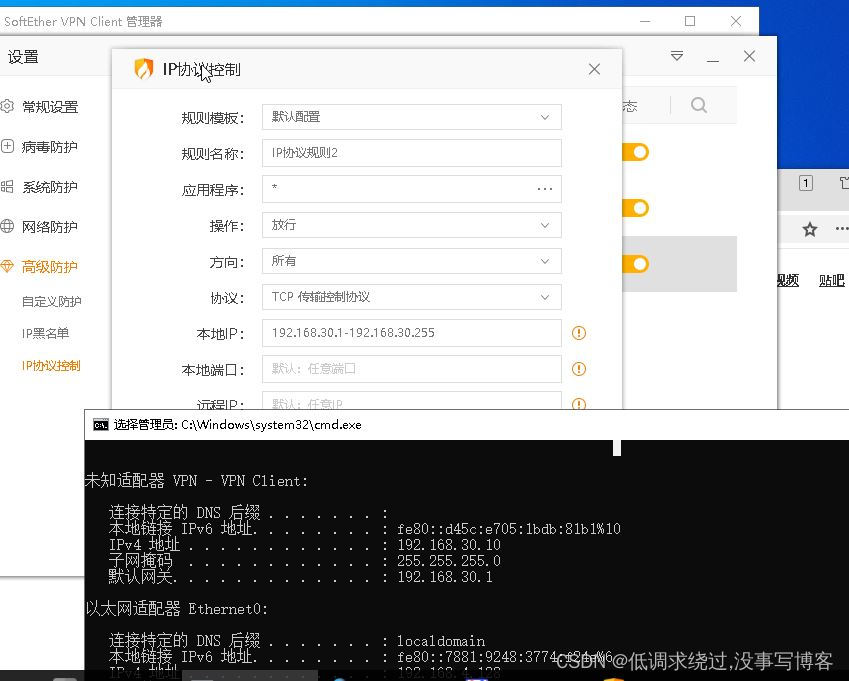Viewport: 849px width, 681px height.
Task: Click the browser favorites star icon
Action: pyautogui.click(x=810, y=230)
